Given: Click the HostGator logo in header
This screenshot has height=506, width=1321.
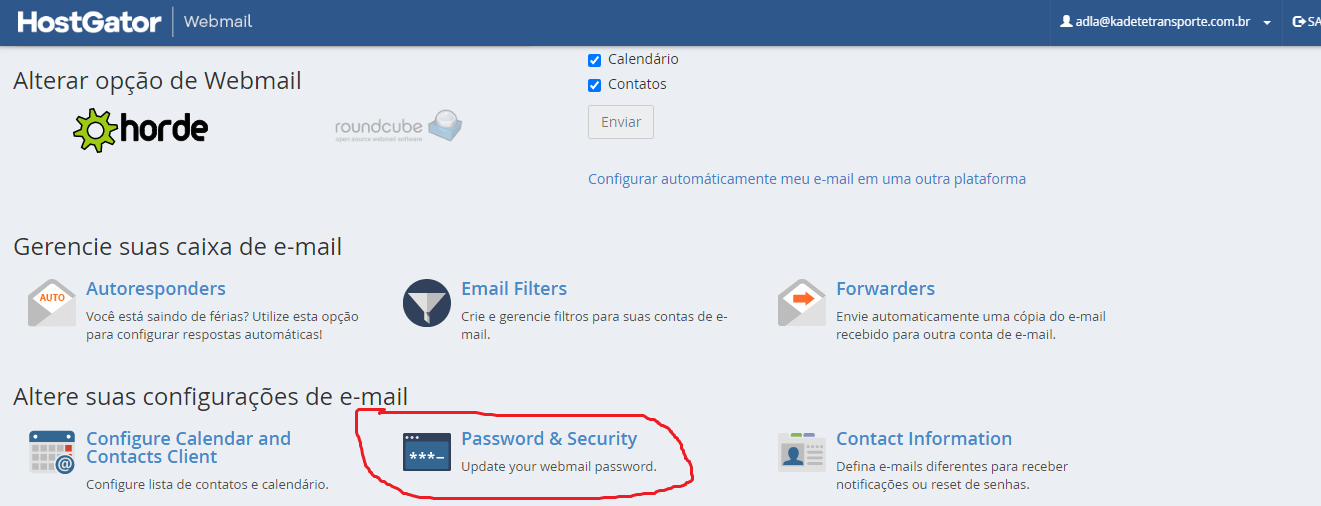Looking at the screenshot, I should click(89, 21).
